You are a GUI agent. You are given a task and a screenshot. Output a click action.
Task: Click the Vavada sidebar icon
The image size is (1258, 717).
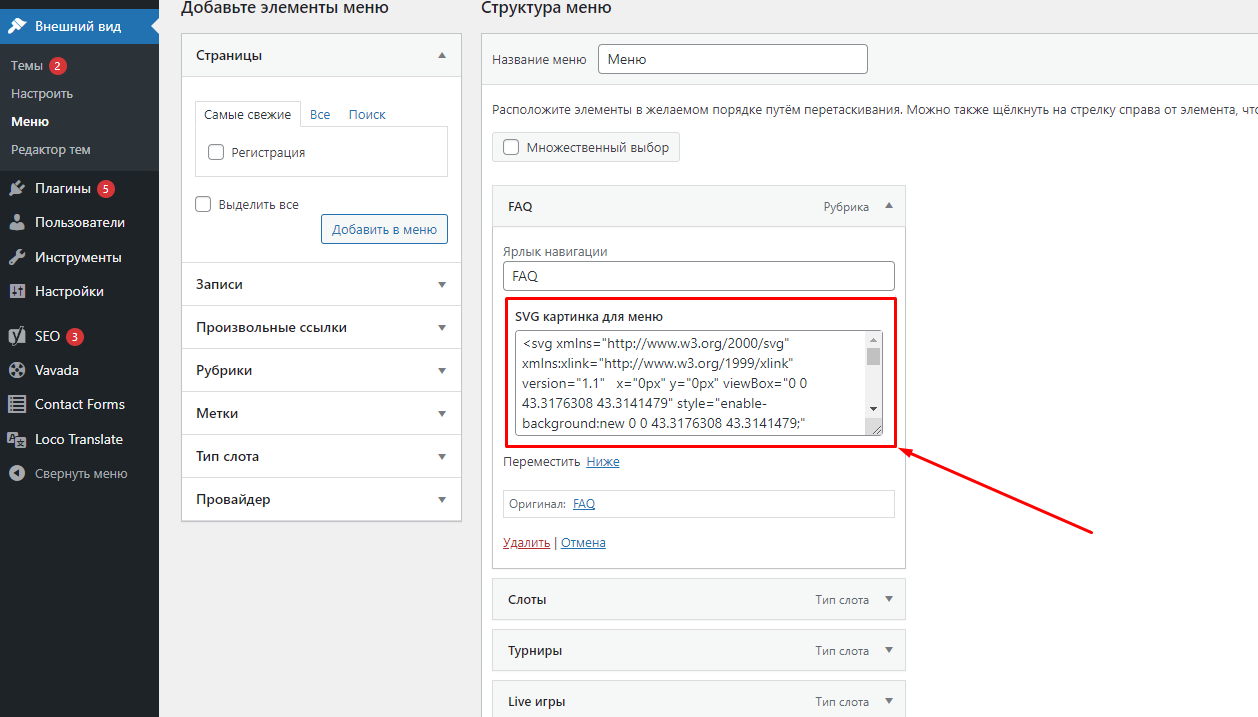tap(17, 370)
